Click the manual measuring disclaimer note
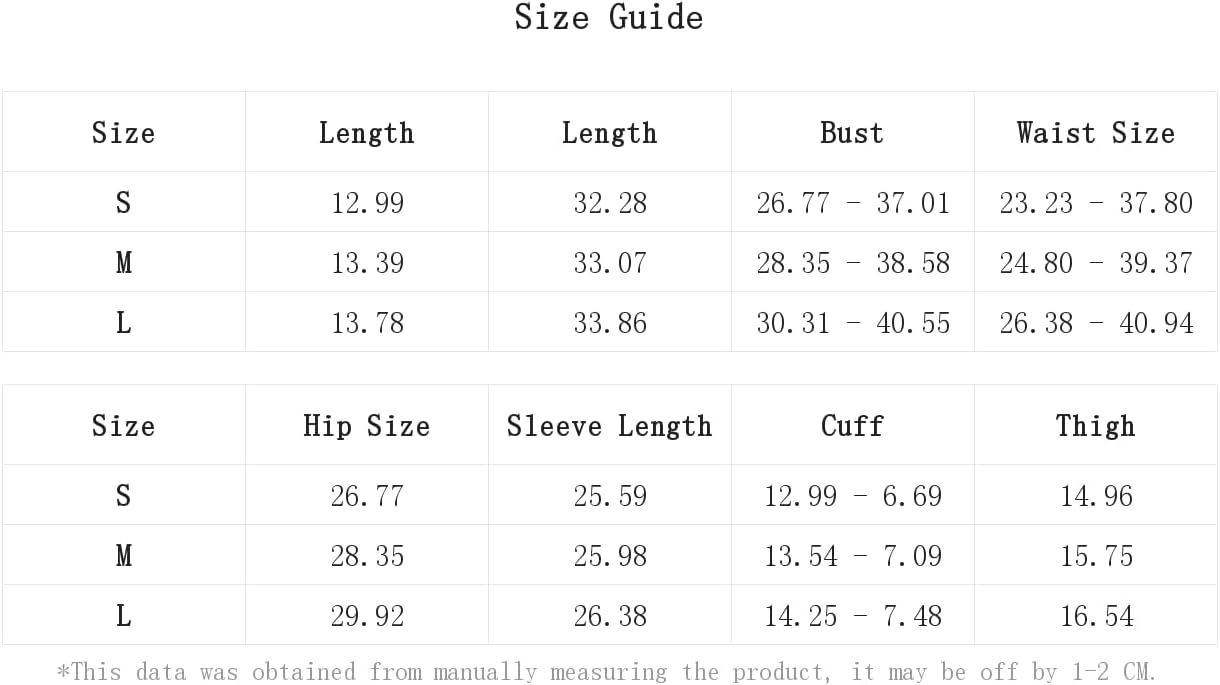Image resolution: width=1220 pixels, height=685 pixels. click(607, 670)
